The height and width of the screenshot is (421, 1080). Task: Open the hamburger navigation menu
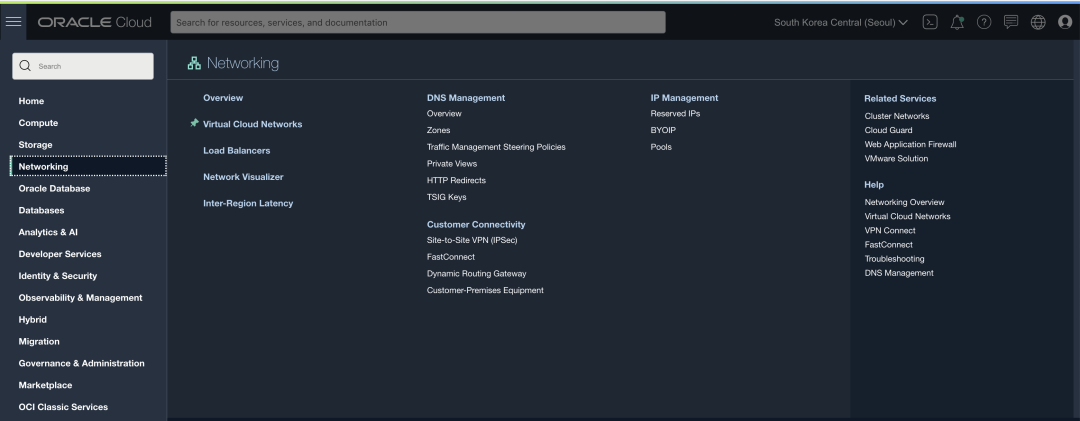click(x=13, y=21)
